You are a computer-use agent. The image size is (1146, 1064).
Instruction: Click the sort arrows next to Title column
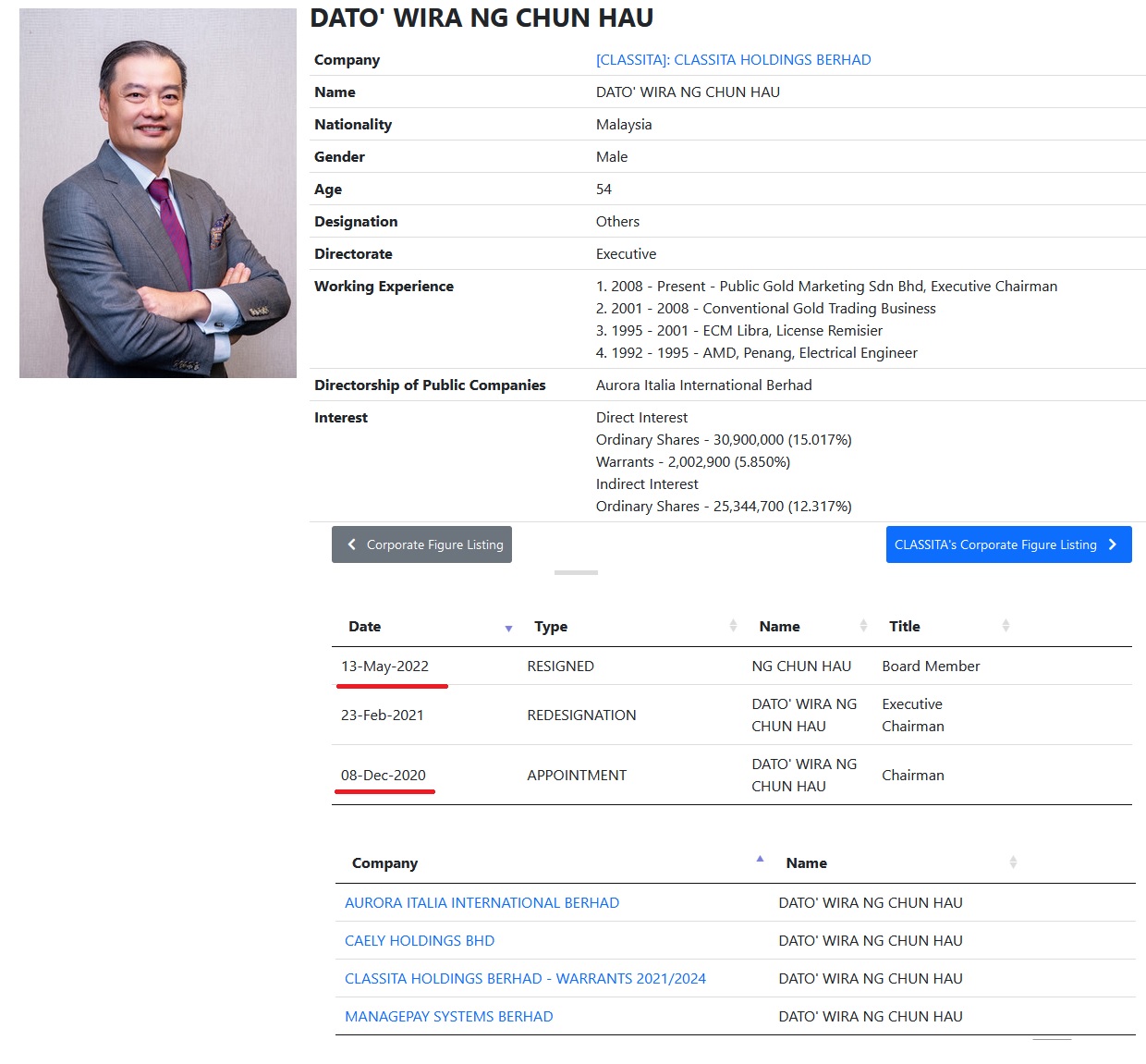point(1006,626)
